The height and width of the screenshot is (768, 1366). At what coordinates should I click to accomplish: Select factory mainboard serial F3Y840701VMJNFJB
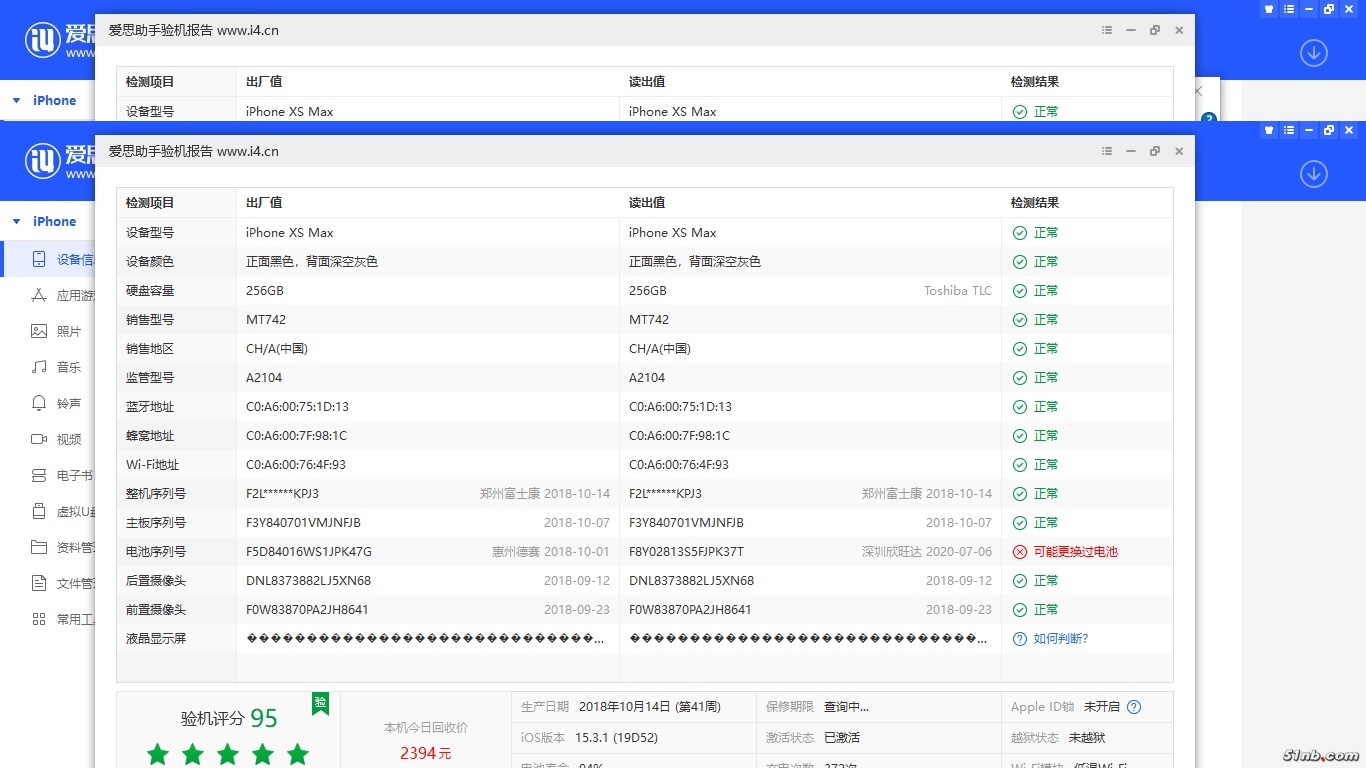(x=304, y=523)
